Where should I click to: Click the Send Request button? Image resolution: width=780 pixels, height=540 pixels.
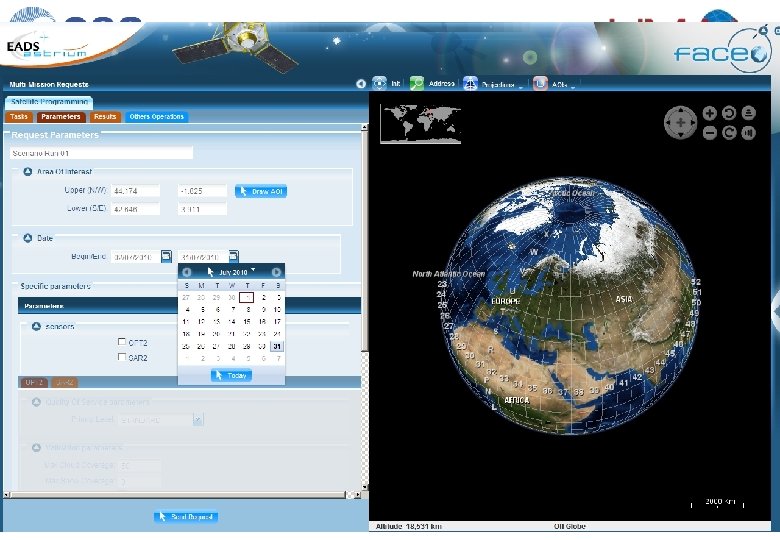click(186, 517)
